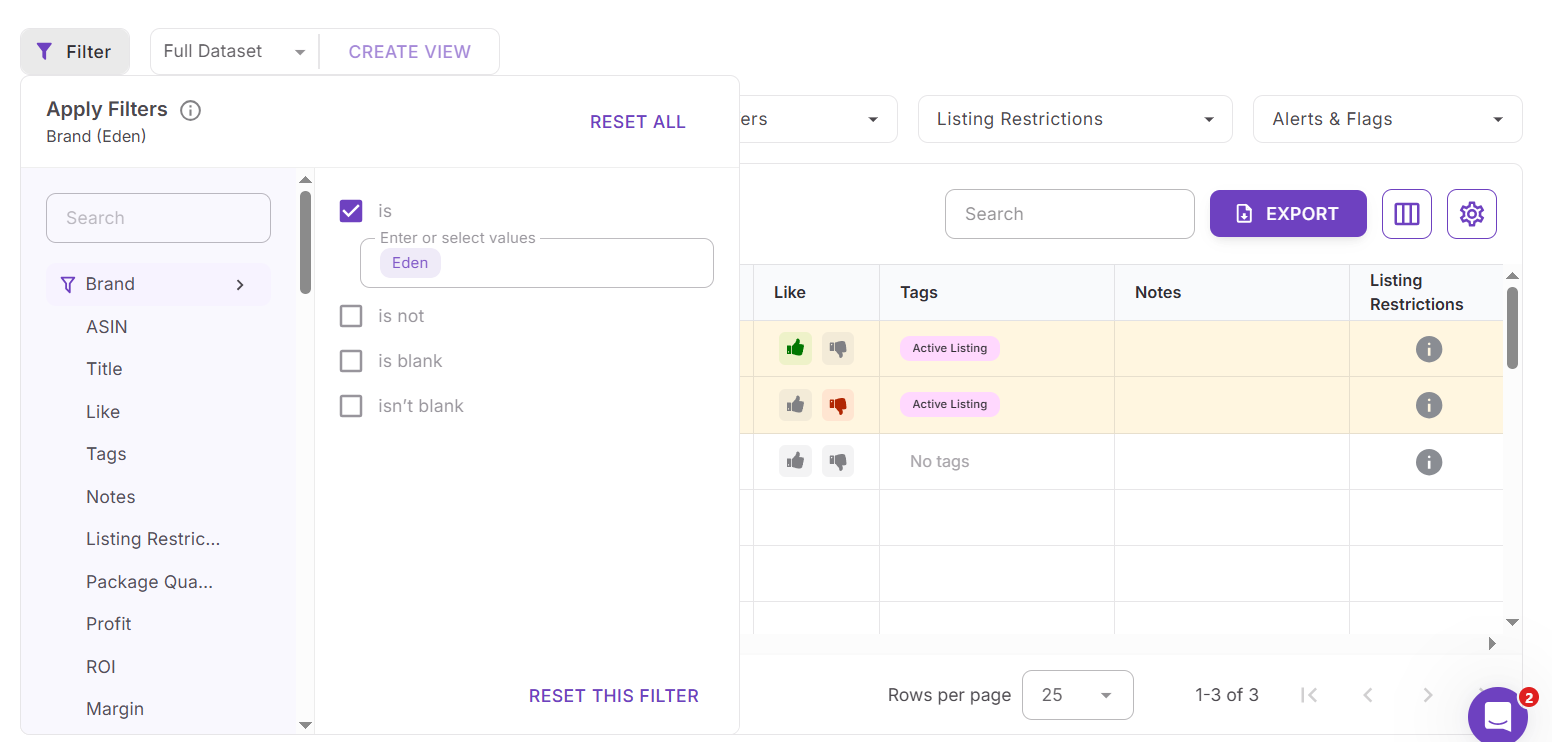Screen dimensions: 1552x742
Task: Click the RESET ALL link
Action: tap(637, 122)
